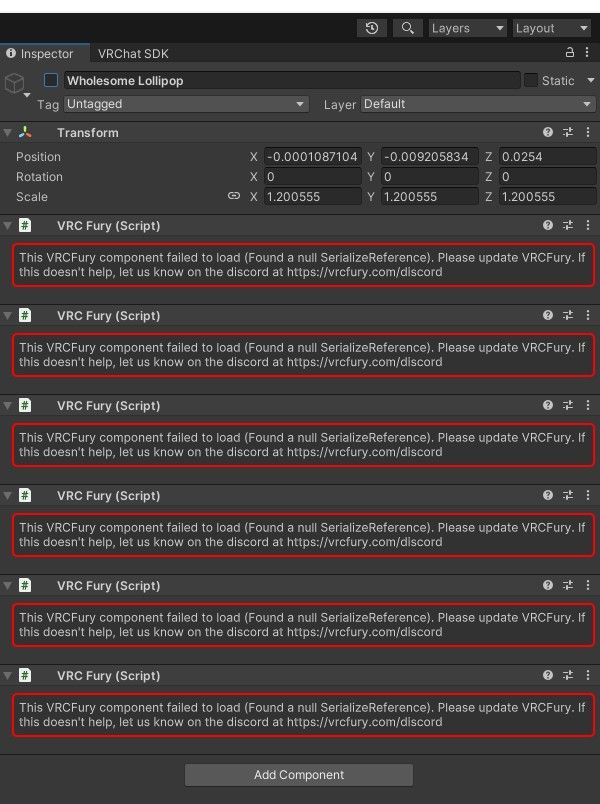
Task: Open help for the fifth VRC Fury component
Action: 548,585
